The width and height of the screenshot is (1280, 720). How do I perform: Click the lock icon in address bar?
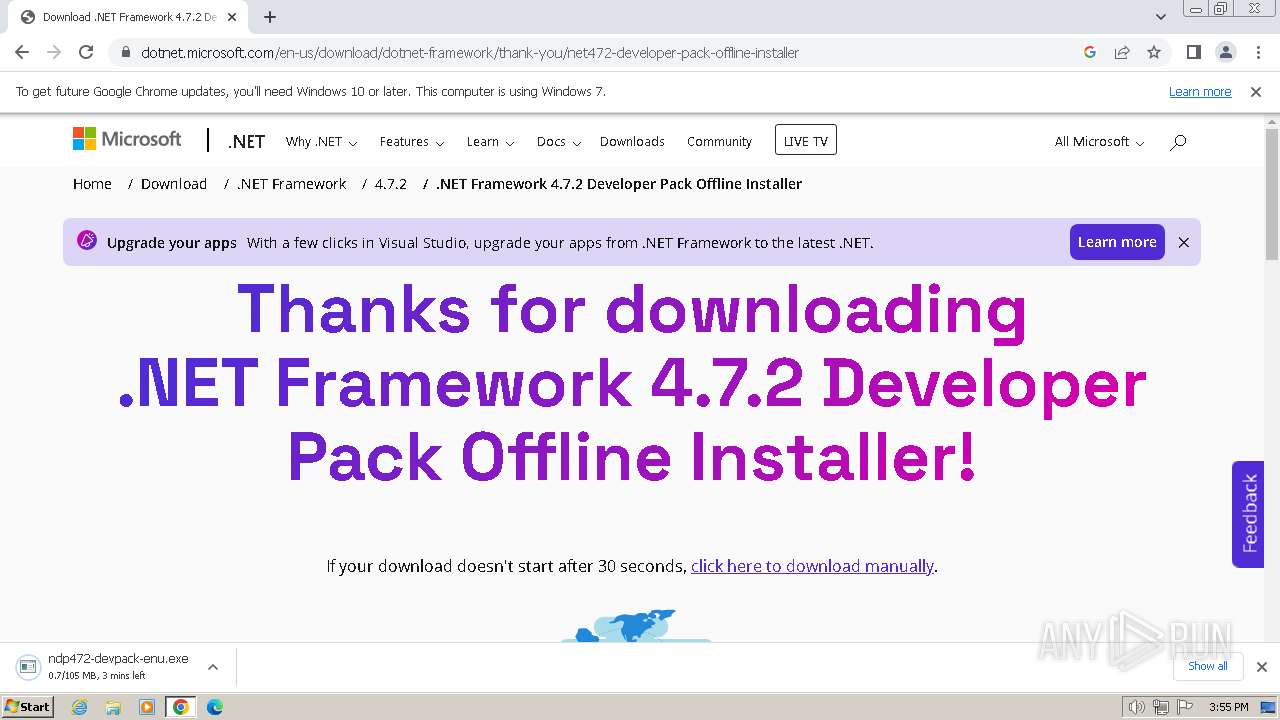tap(125, 52)
